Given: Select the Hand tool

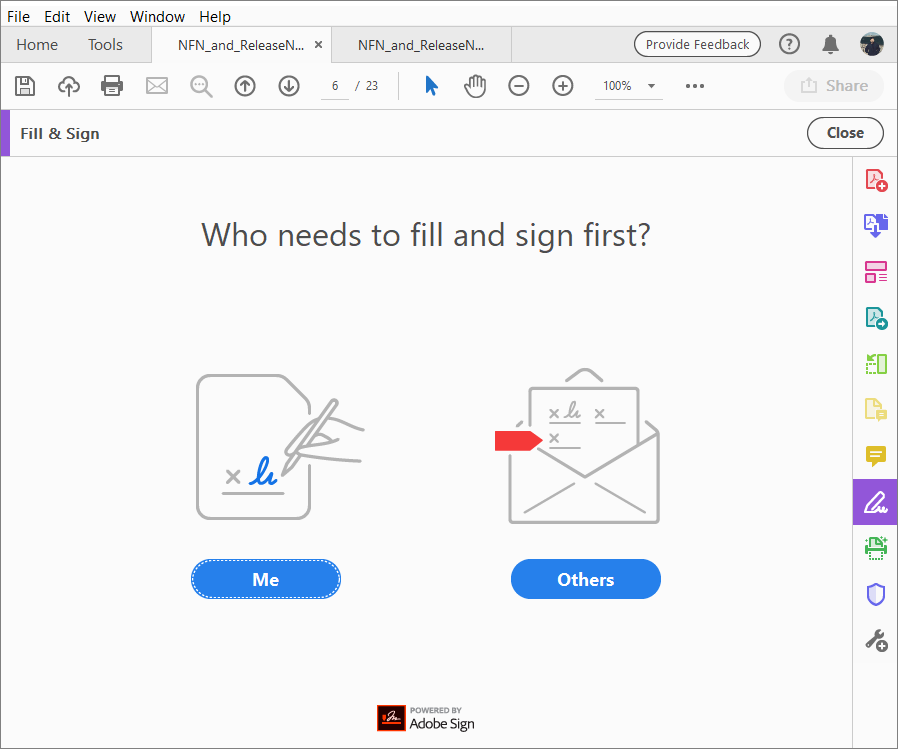Looking at the screenshot, I should [x=475, y=86].
